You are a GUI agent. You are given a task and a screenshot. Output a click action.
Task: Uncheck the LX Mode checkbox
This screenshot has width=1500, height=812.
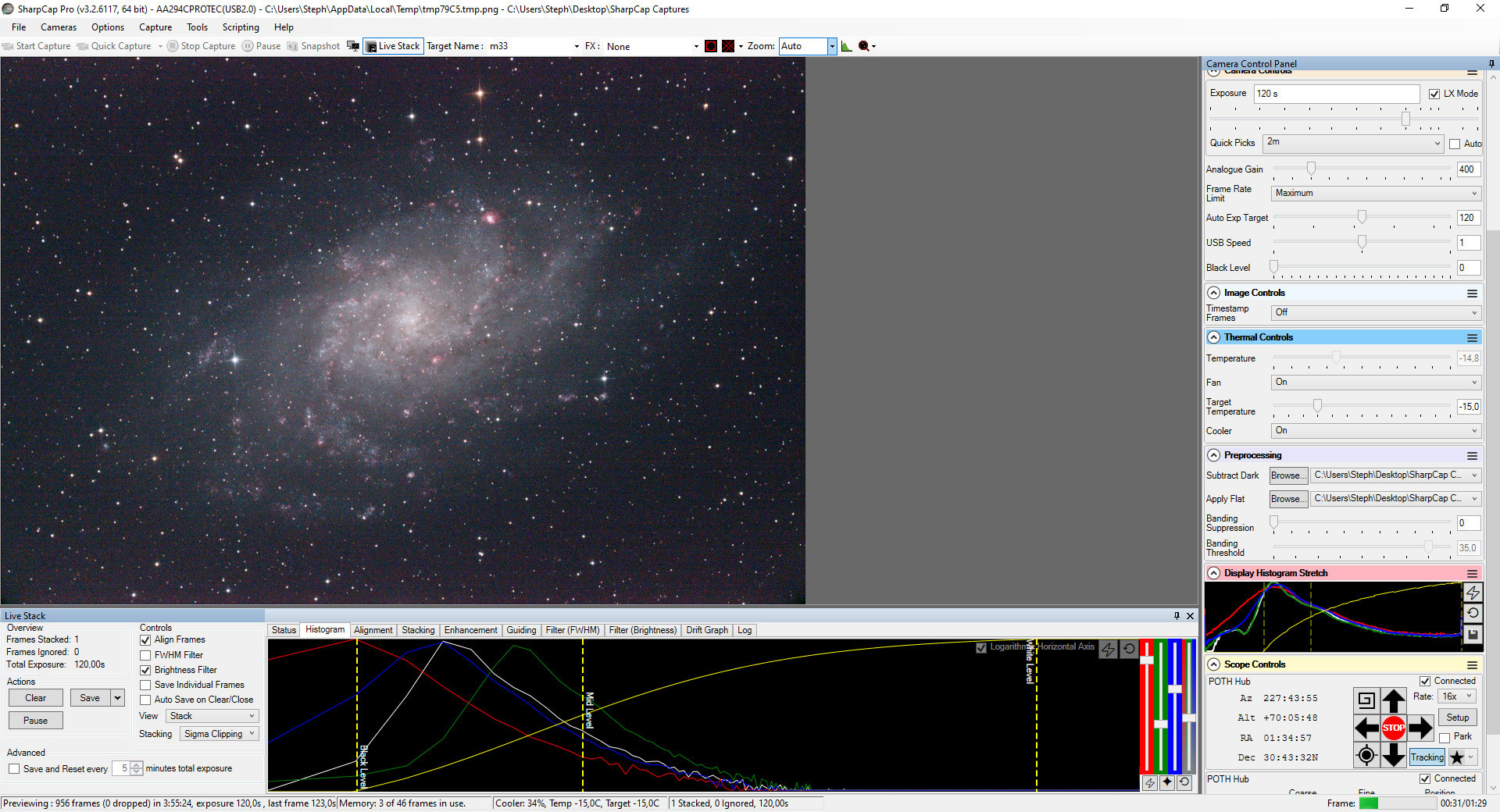point(1434,94)
